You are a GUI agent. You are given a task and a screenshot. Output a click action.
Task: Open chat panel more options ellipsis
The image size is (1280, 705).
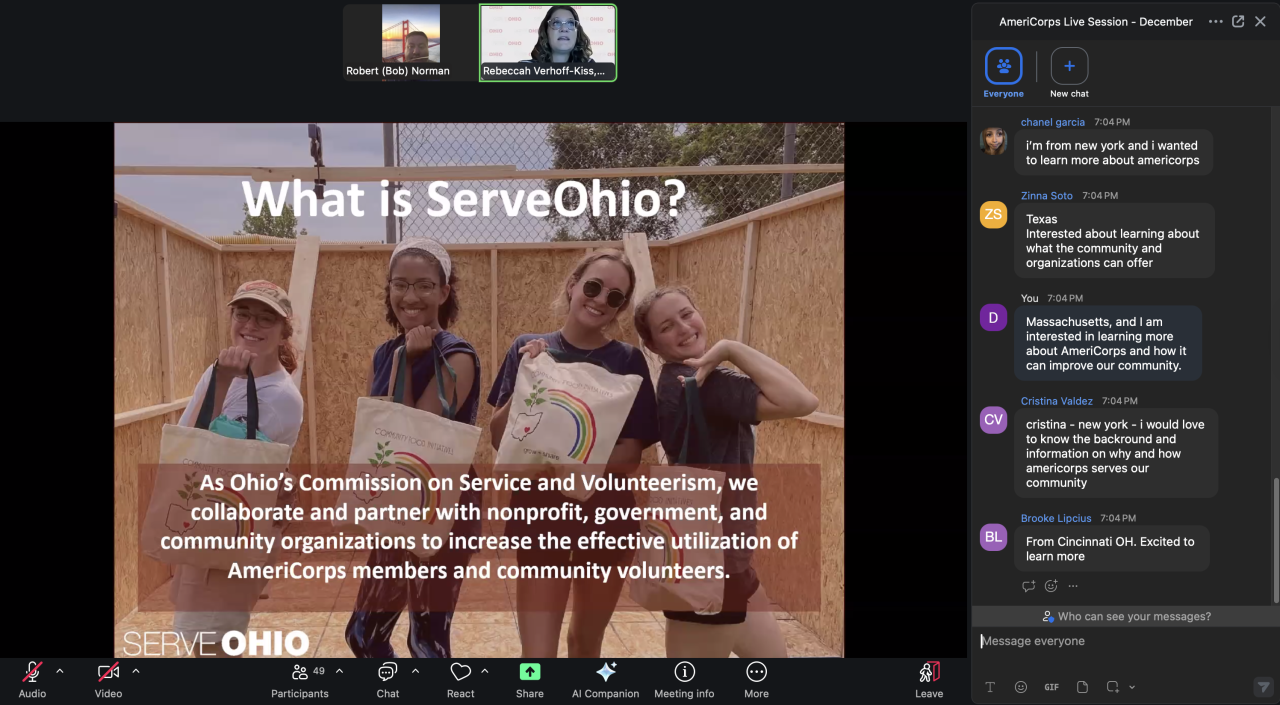[1215, 21]
